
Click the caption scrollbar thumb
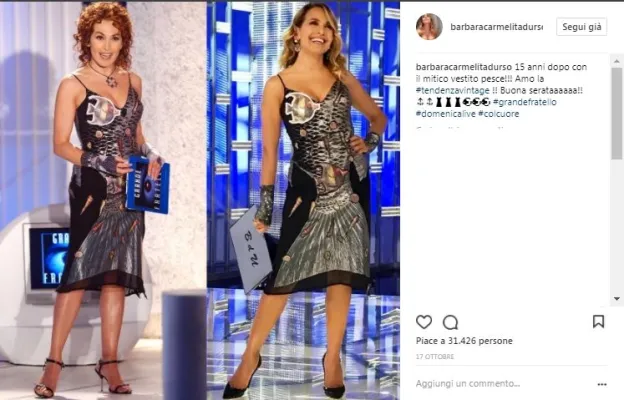(617, 113)
